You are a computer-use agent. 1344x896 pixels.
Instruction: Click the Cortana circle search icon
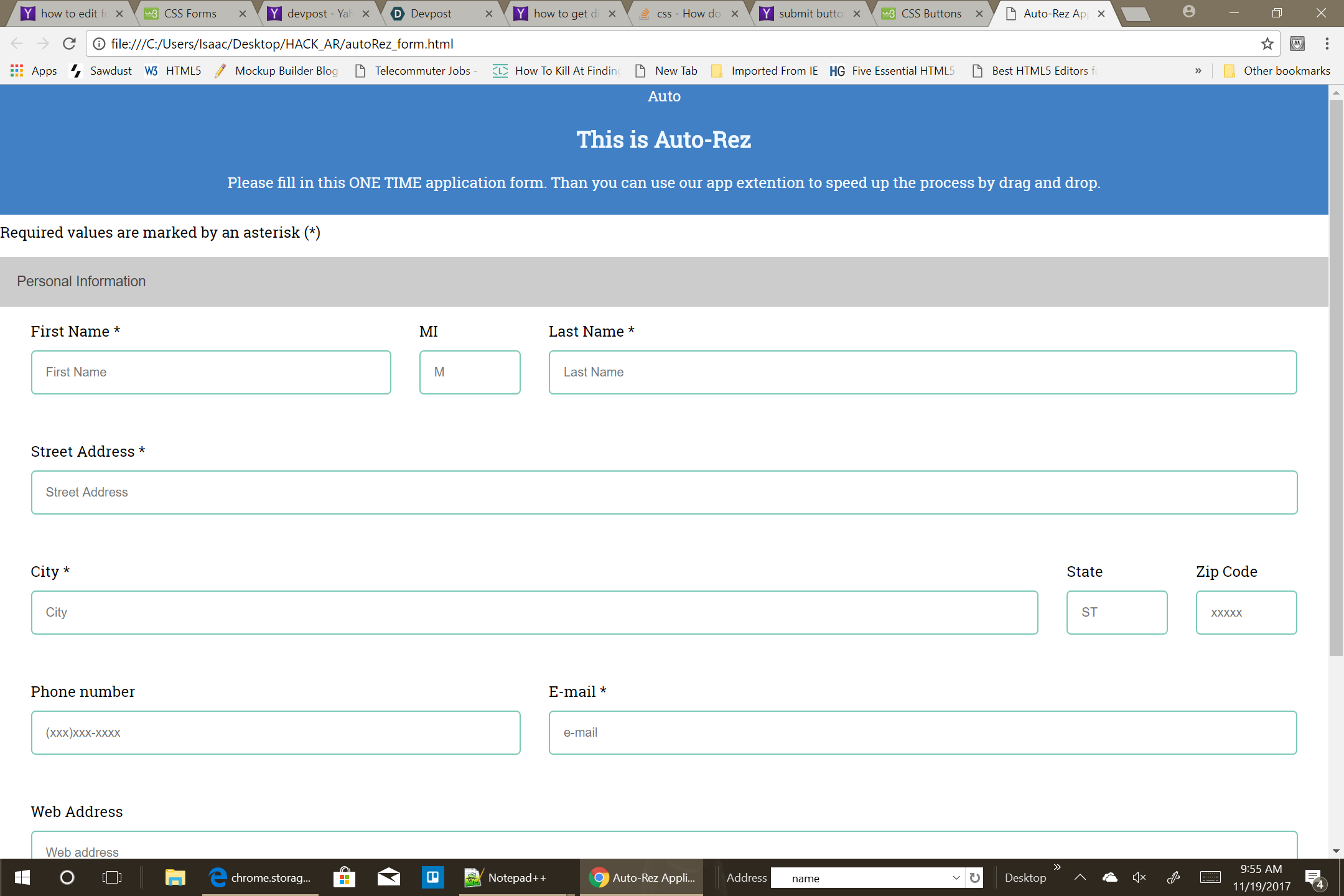point(67,877)
